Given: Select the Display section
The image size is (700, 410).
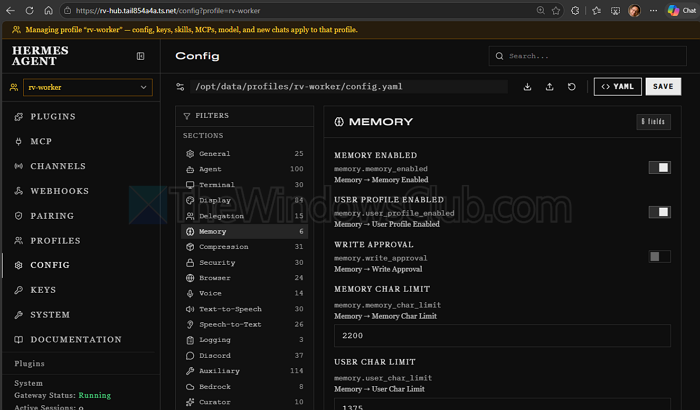Looking at the screenshot, I should [x=245, y=201].
